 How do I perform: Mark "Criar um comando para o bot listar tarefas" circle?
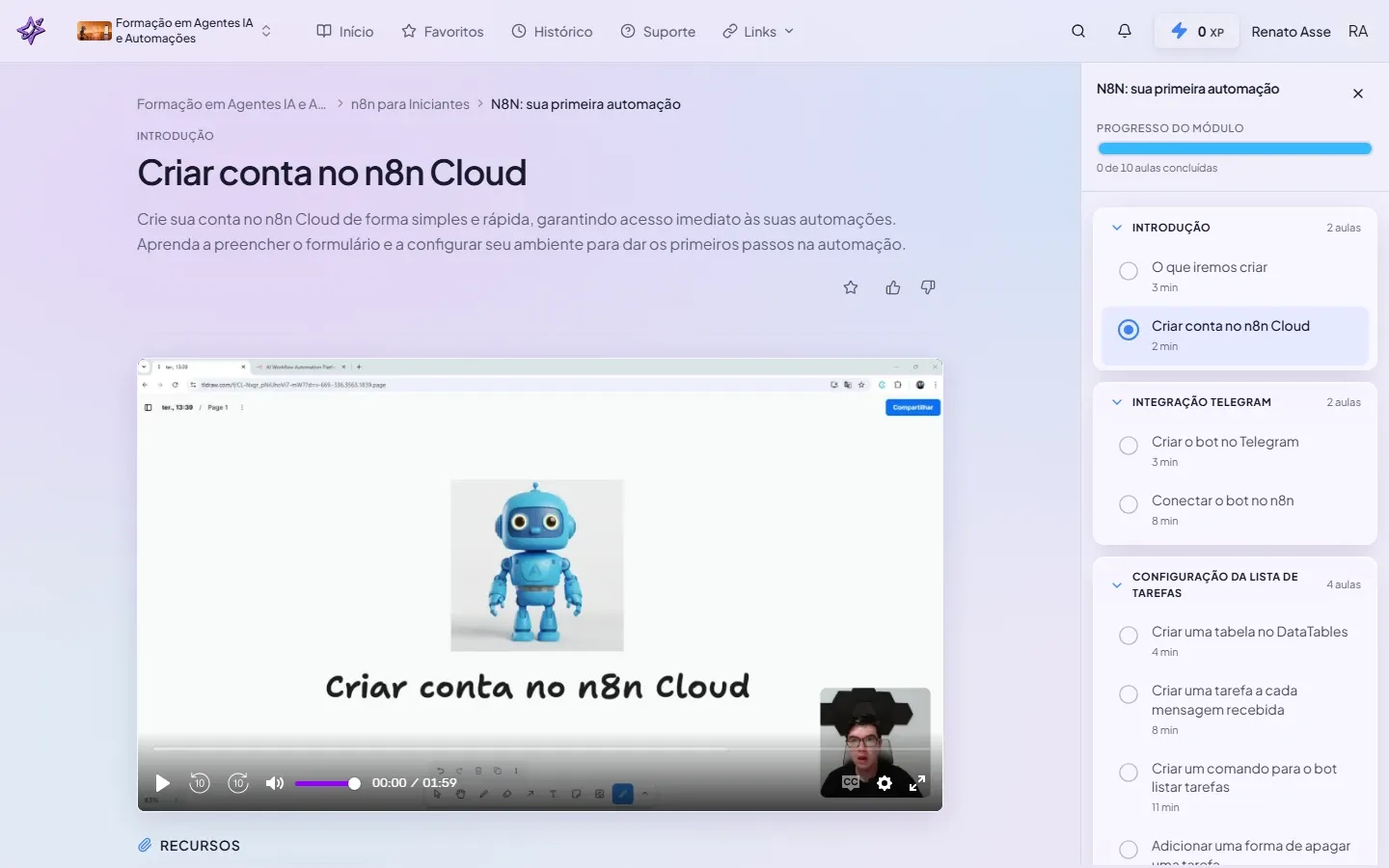[1129, 773]
